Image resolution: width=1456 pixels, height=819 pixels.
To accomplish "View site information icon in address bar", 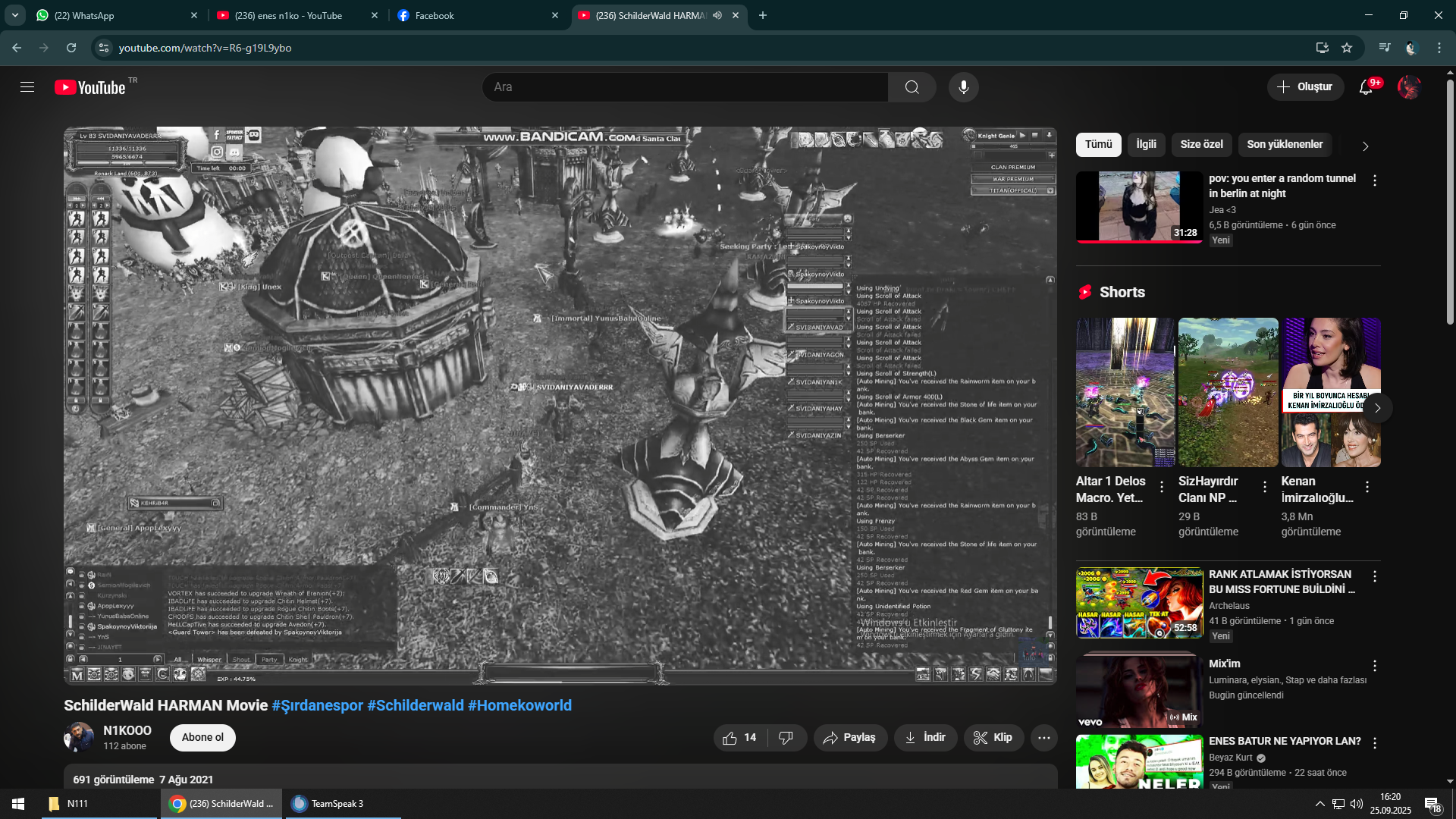I will pos(104,48).
